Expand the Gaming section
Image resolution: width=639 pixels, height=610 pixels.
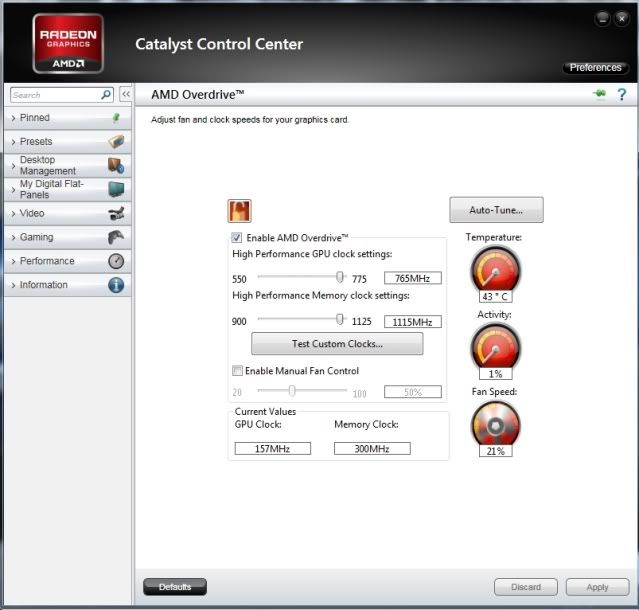(67, 237)
